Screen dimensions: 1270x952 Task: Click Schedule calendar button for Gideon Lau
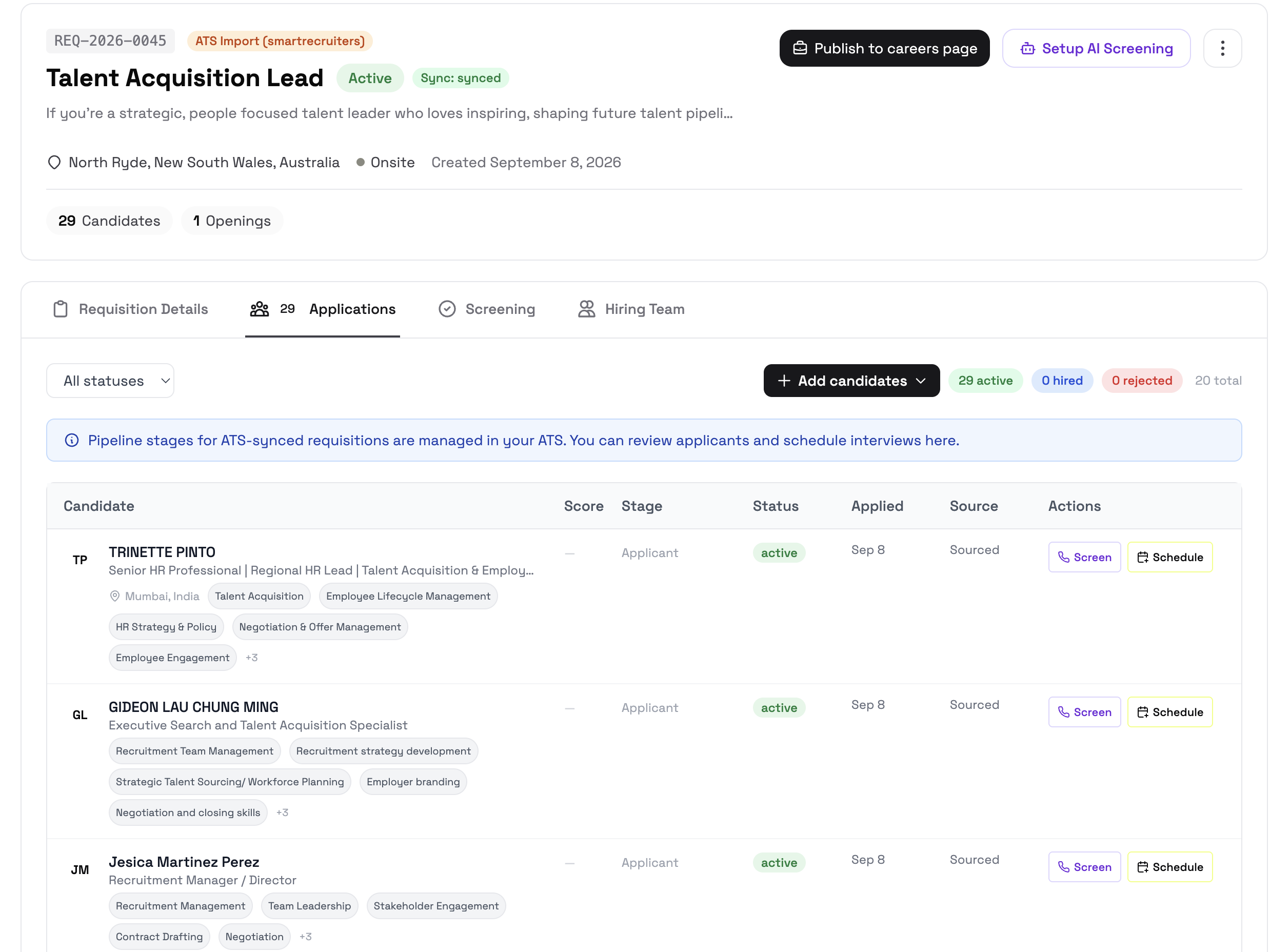pos(1169,712)
